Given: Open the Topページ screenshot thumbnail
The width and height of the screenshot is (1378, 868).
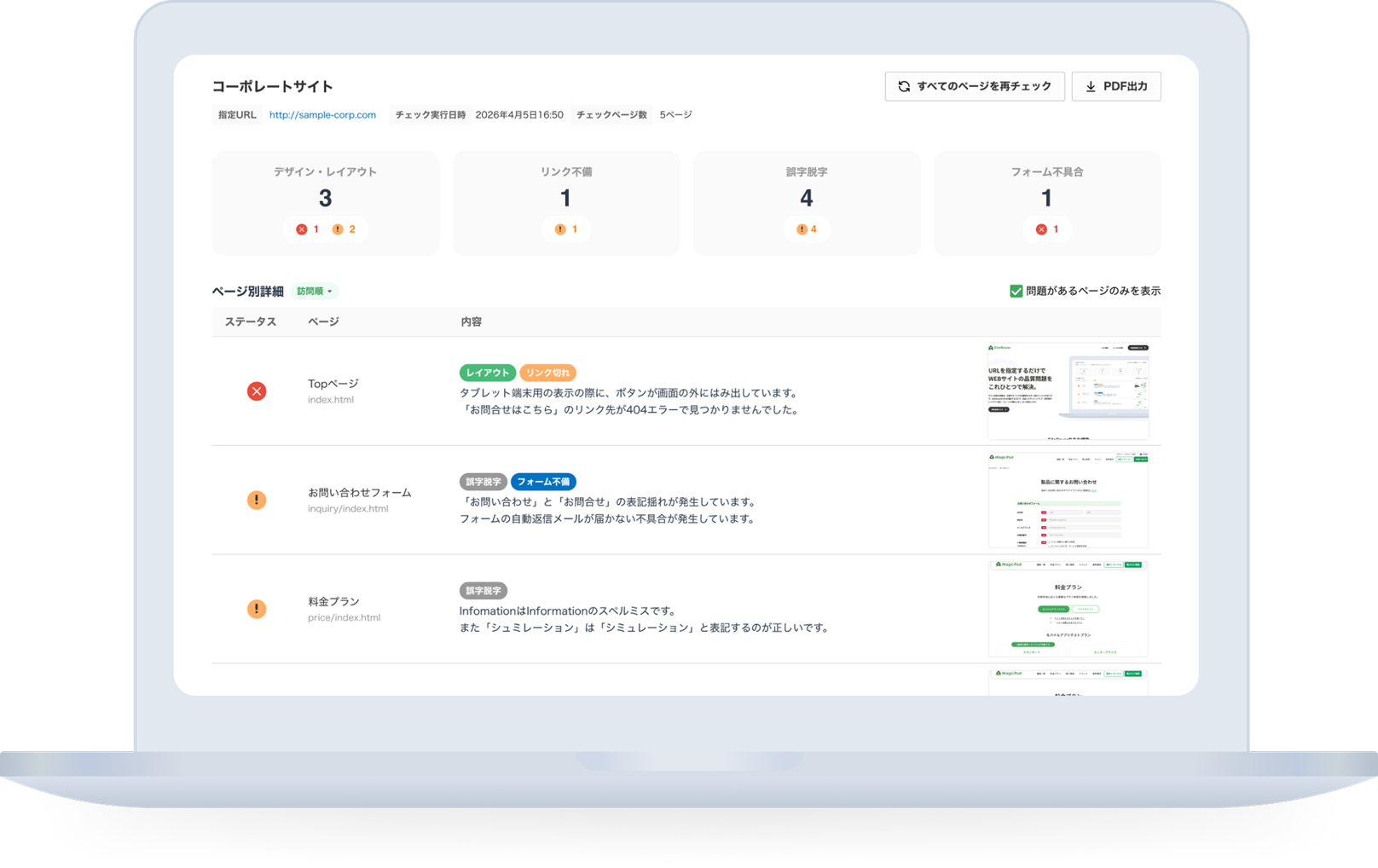Looking at the screenshot, I should point(1068,391).
